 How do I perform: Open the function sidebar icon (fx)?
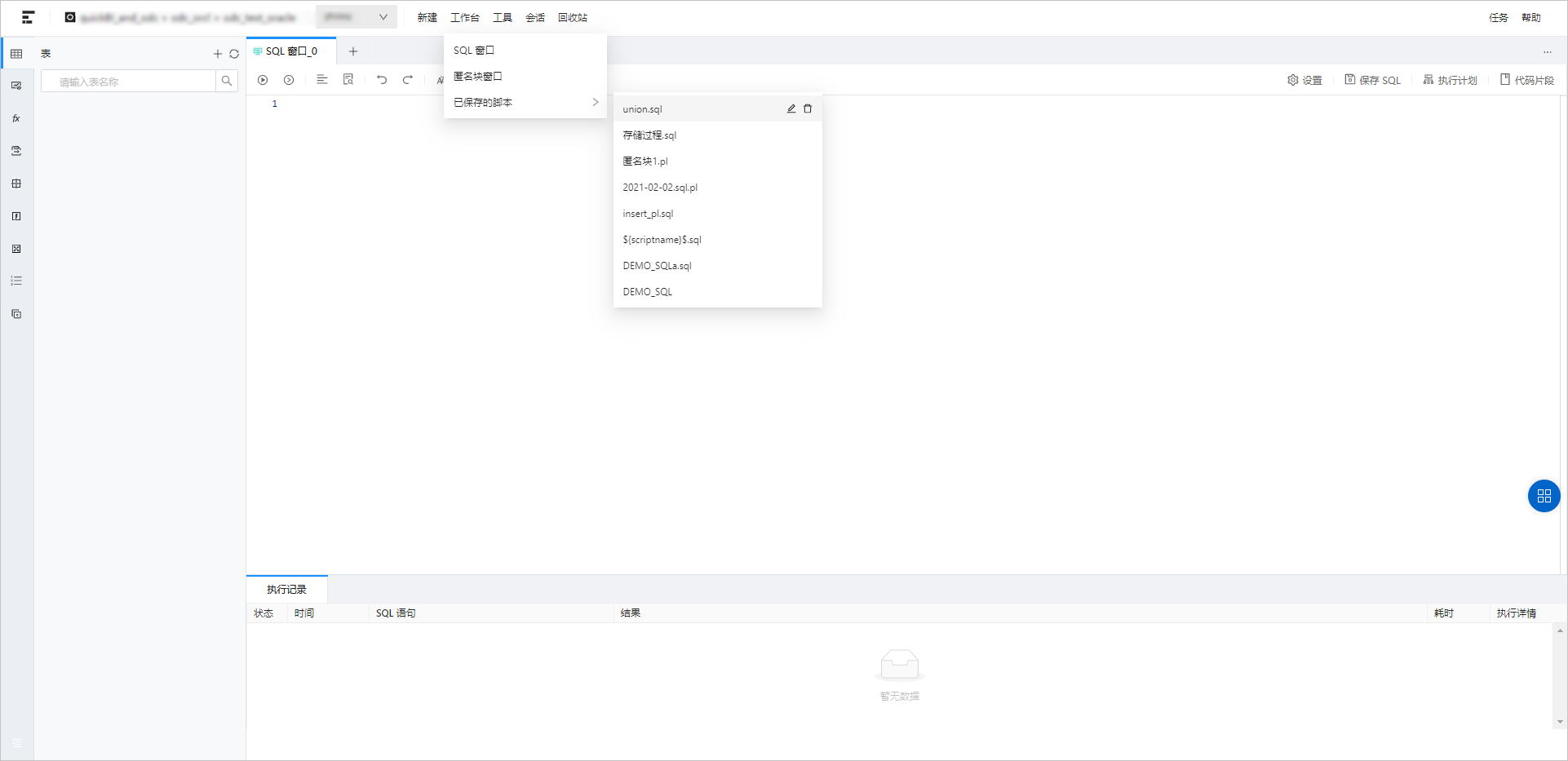click(x=16, y=118)
